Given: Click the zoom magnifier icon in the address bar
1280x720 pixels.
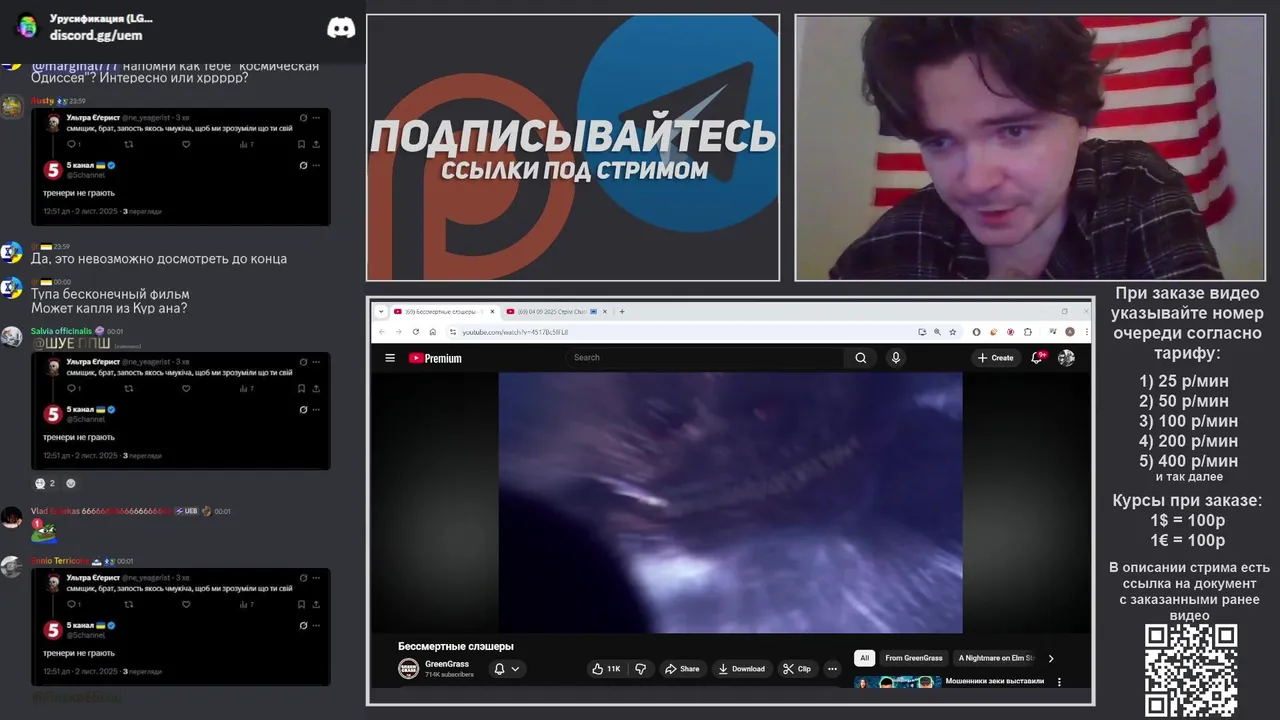Looking at the screenshot, I should tap(936, 332).
